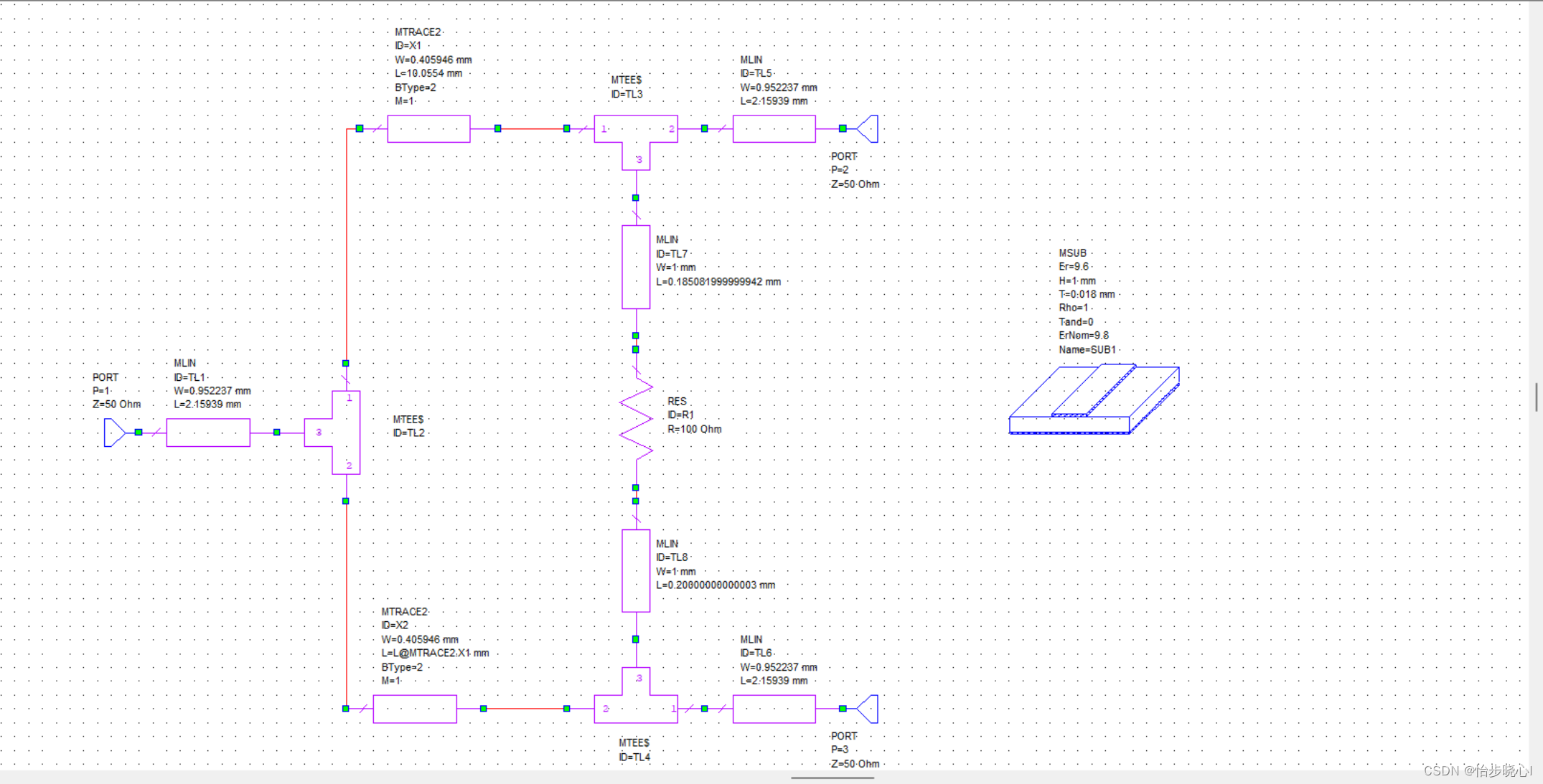This screenshot has width=1543, height=784.
Task: Click the ID=TL2 label
Action: [x=408, y=433]
